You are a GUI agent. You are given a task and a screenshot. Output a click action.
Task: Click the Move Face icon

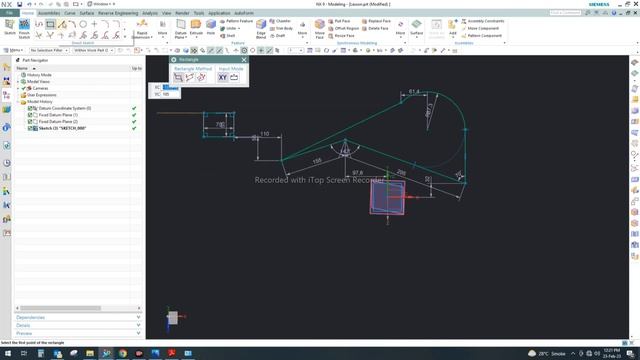click(320, 24)
